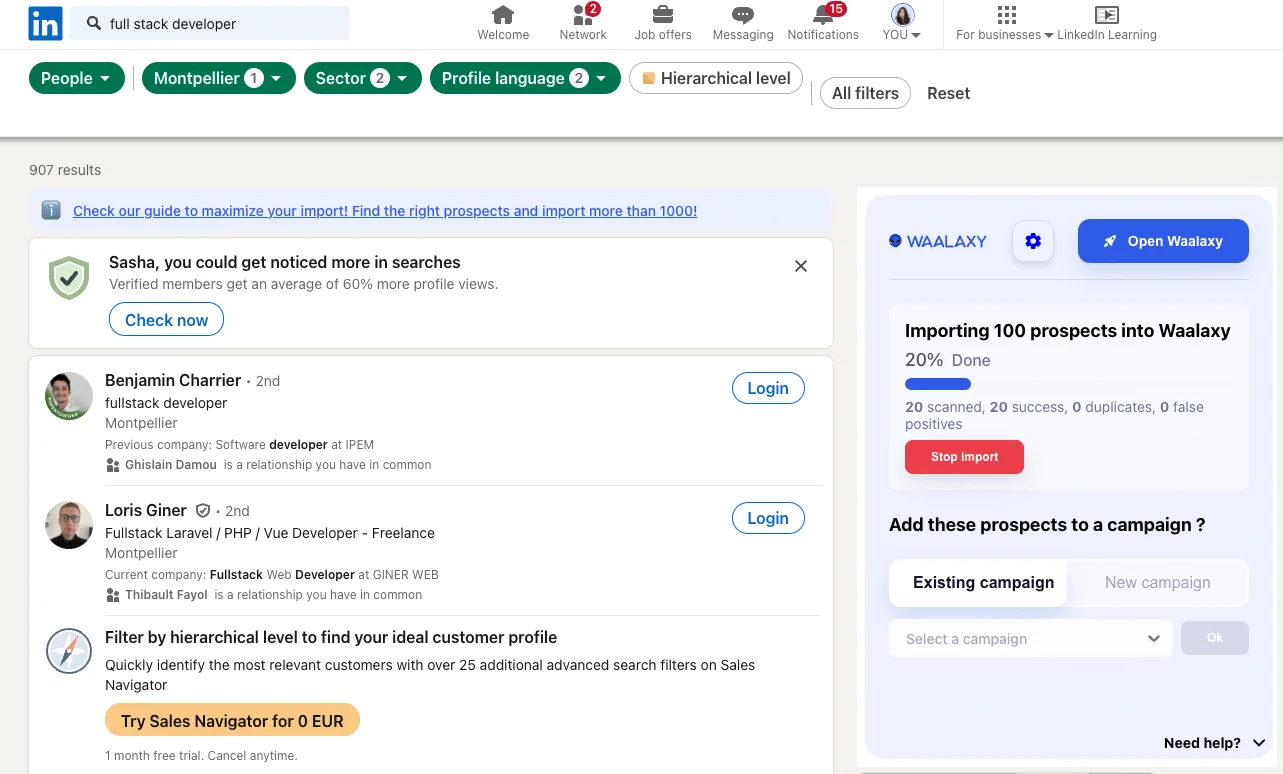The width and height of the screenshot is (1283, 774).
Task: Click common-relationship icon beside Ghislain Damou
Action: [112, 465]
